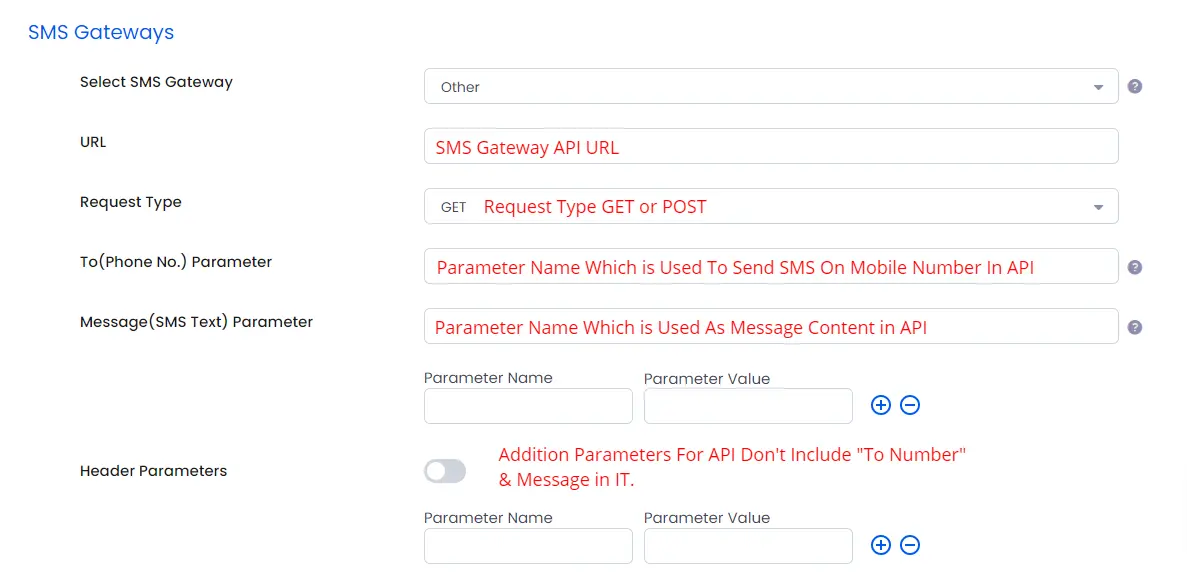Click the Header Parameters' Parameter Value input
This screenshot has width=1187, height=578.
point(748,546)
